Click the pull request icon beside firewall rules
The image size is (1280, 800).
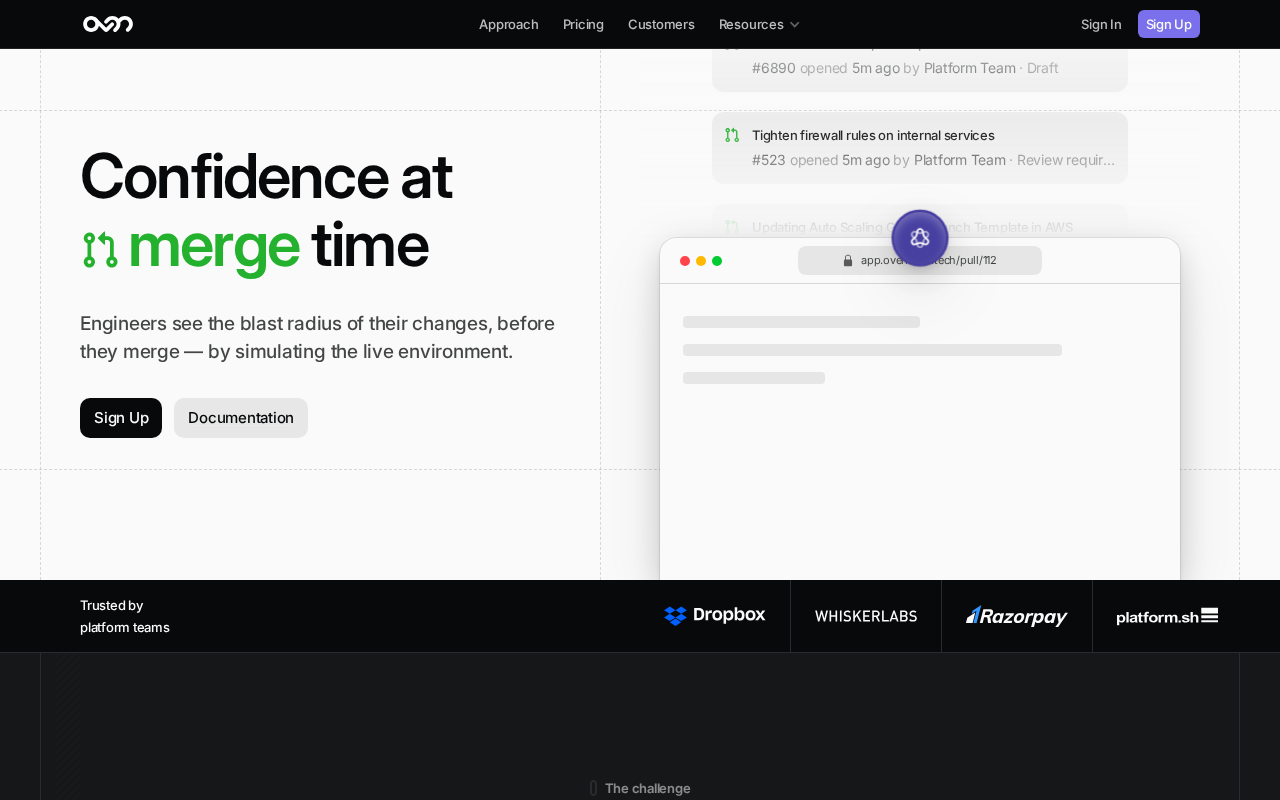pyautogui.click(x=732, y=135)
